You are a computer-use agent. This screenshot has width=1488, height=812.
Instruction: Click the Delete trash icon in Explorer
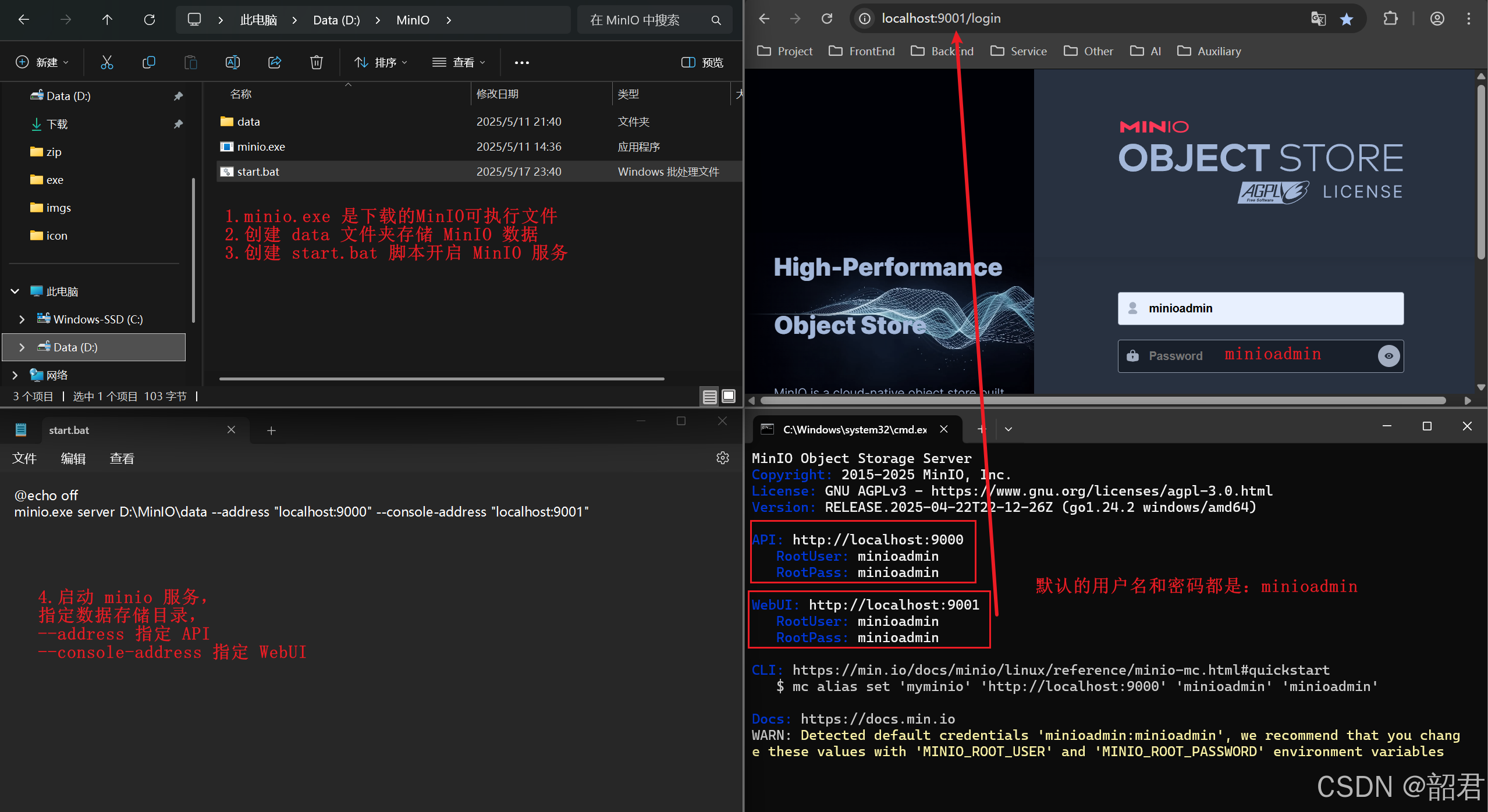point(316,62)
